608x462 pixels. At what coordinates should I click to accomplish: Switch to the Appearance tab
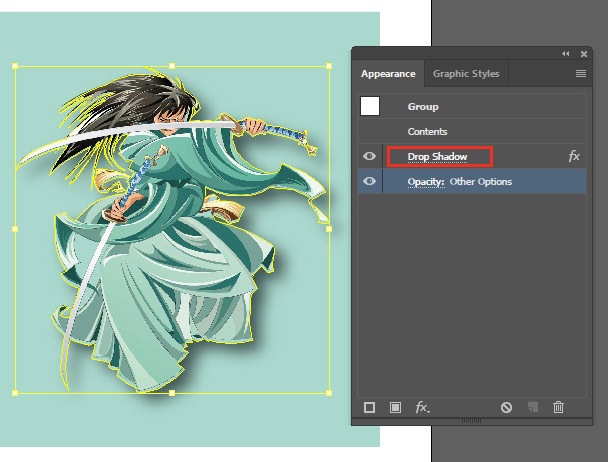(388, 74)
